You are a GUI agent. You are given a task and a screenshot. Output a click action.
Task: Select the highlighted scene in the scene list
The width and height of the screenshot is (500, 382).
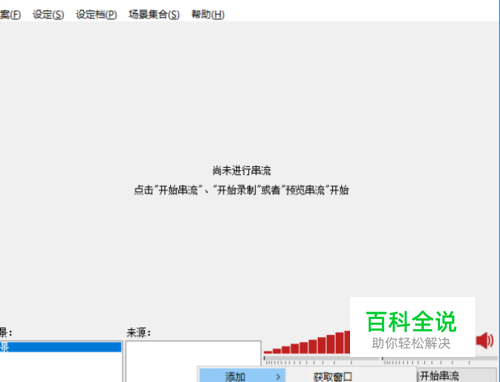60,347
